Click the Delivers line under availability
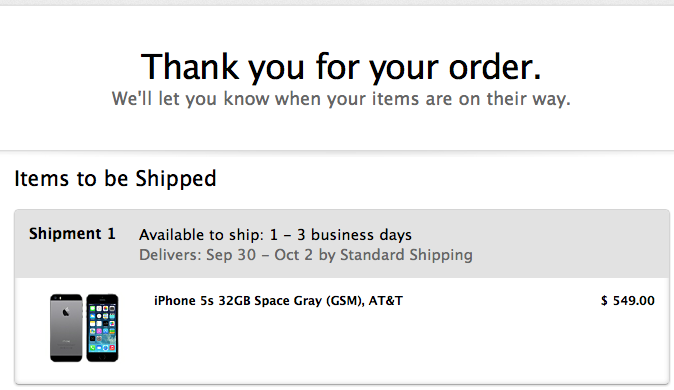 click(x=306, y=255)
